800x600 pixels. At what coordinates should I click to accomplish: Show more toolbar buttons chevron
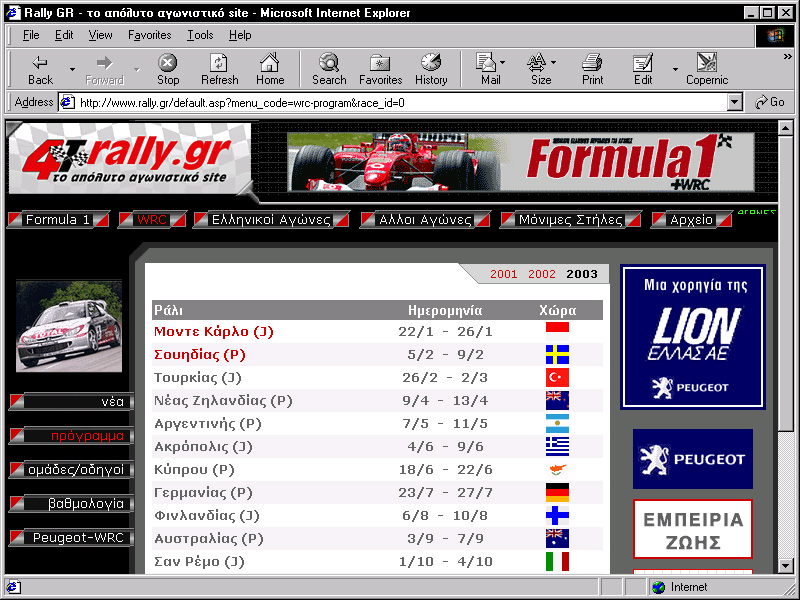(788, 57)
